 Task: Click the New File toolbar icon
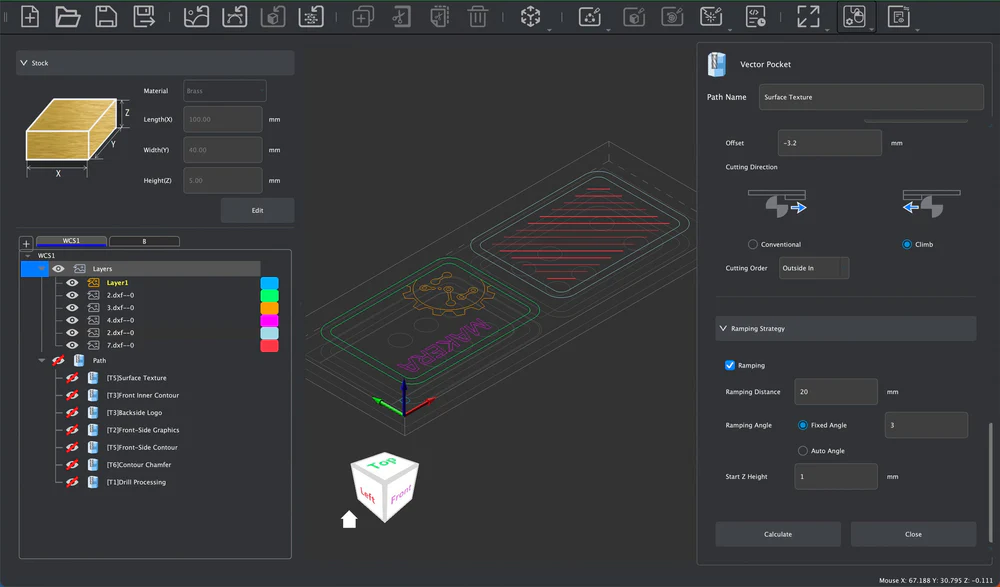point(30,16)
